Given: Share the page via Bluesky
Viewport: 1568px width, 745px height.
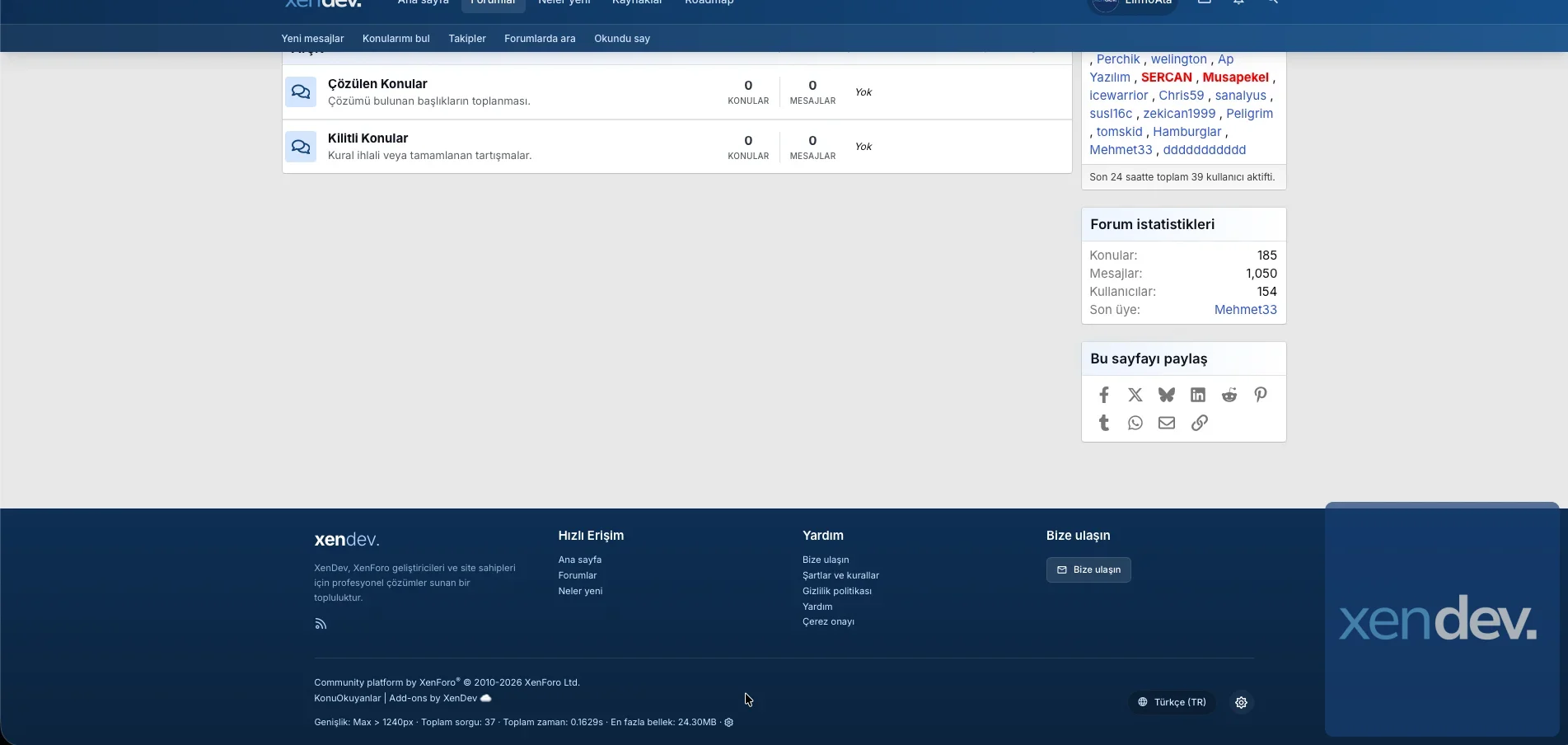Looking at the screenshot, I should pyautogui.click(x=1166, y=395).
